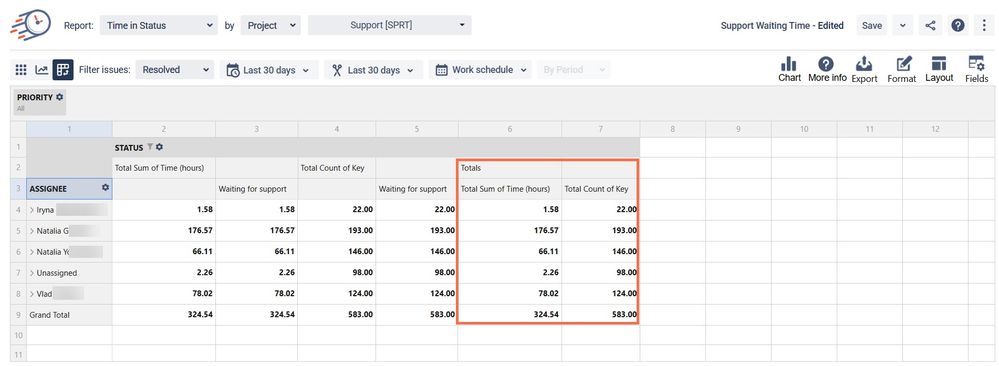
Task: Open ASSIGNEE field gear settings
Action: coord(105,188)
